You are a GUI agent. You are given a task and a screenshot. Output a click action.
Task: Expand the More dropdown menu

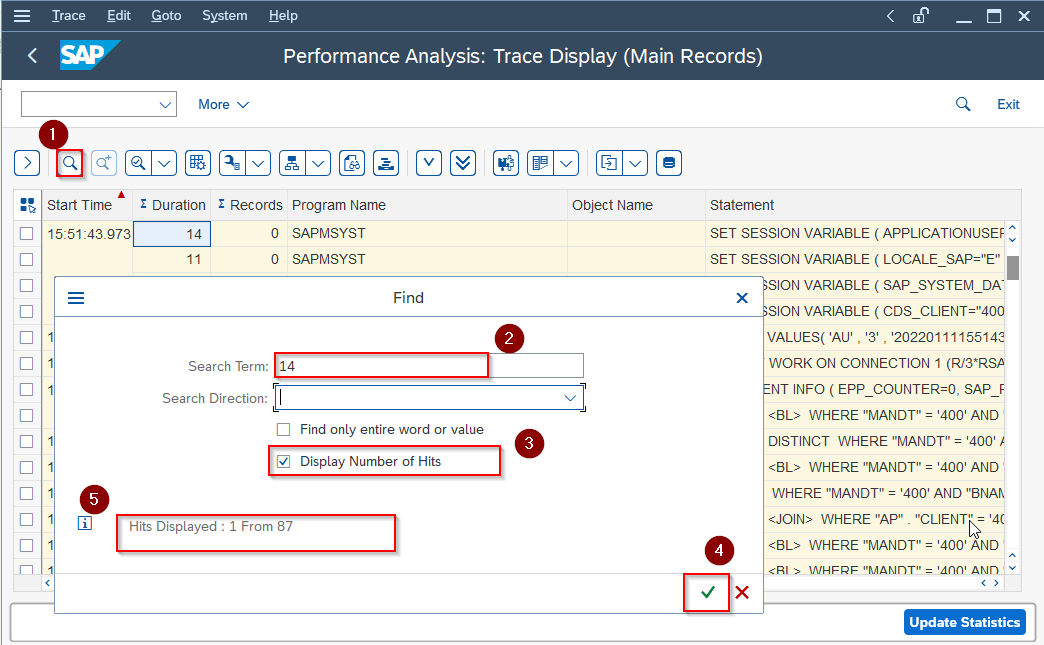(x=223, y=104)
